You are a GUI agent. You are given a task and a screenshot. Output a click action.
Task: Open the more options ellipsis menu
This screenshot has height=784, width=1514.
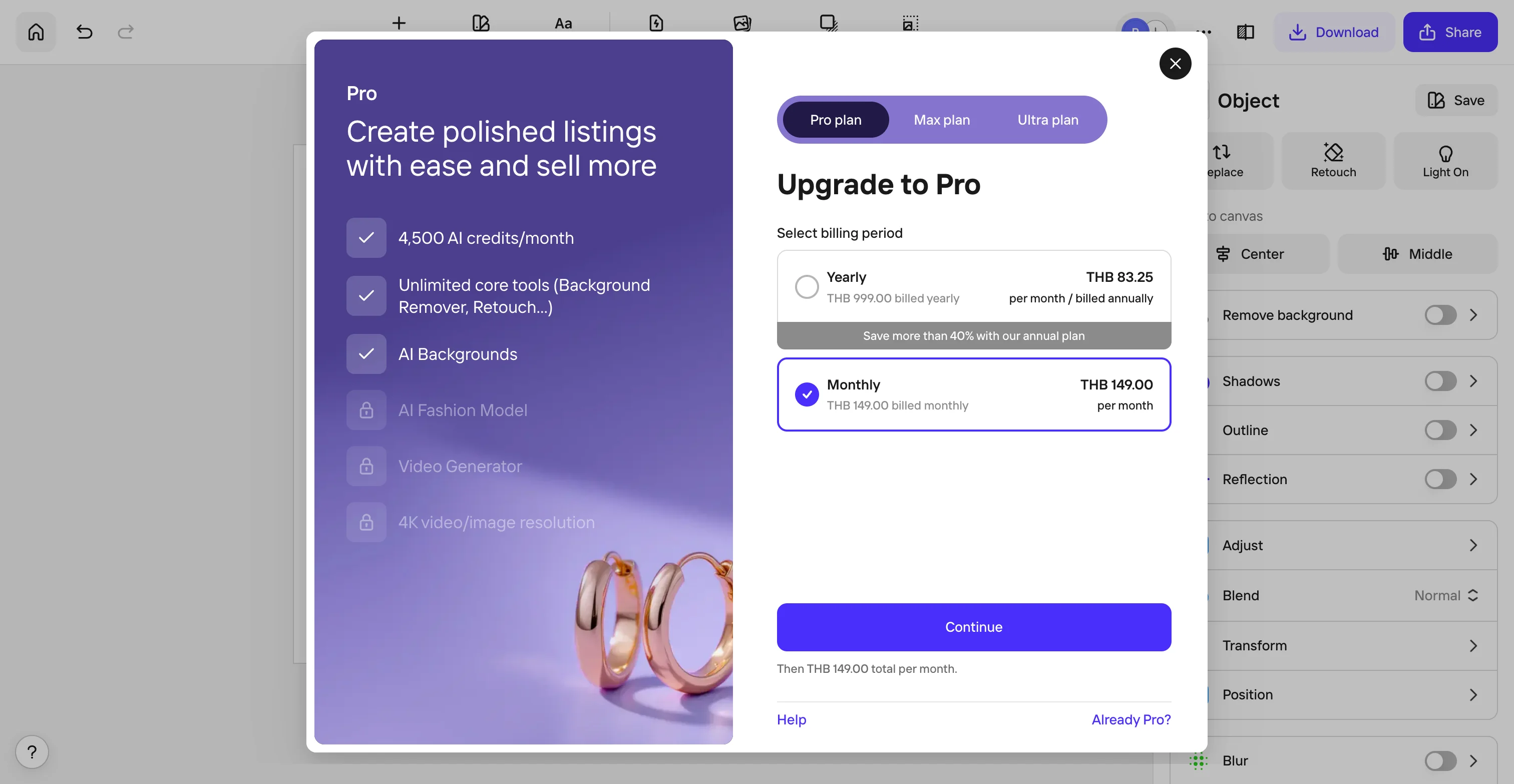pos(1203,32)
